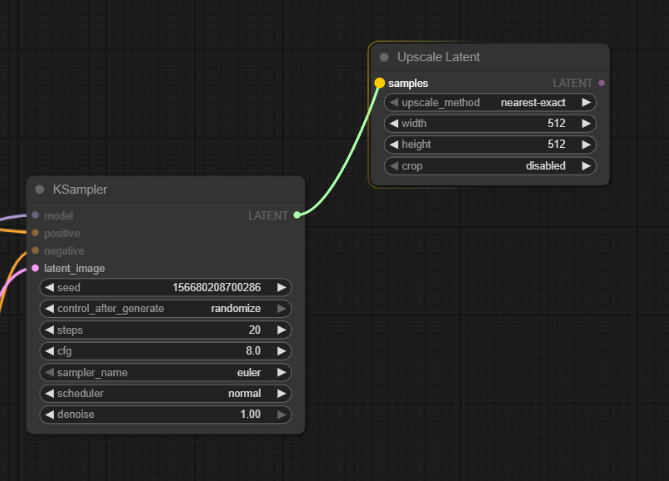Viewport: 669px width, 481px height.
Task: Click the width value field
Action: (x=490, y=124)
